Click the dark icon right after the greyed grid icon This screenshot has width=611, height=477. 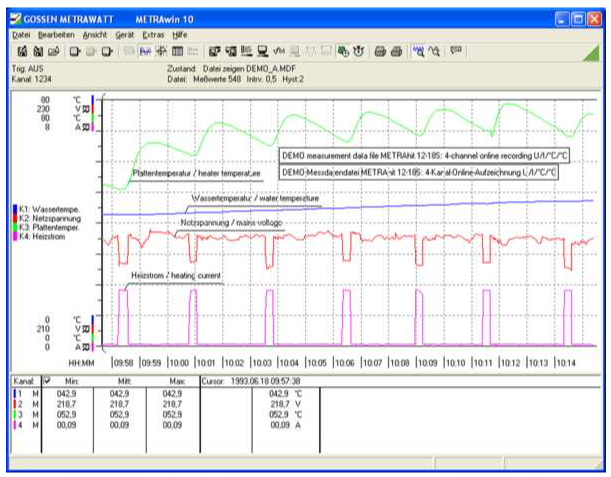[x=214, y=51]
